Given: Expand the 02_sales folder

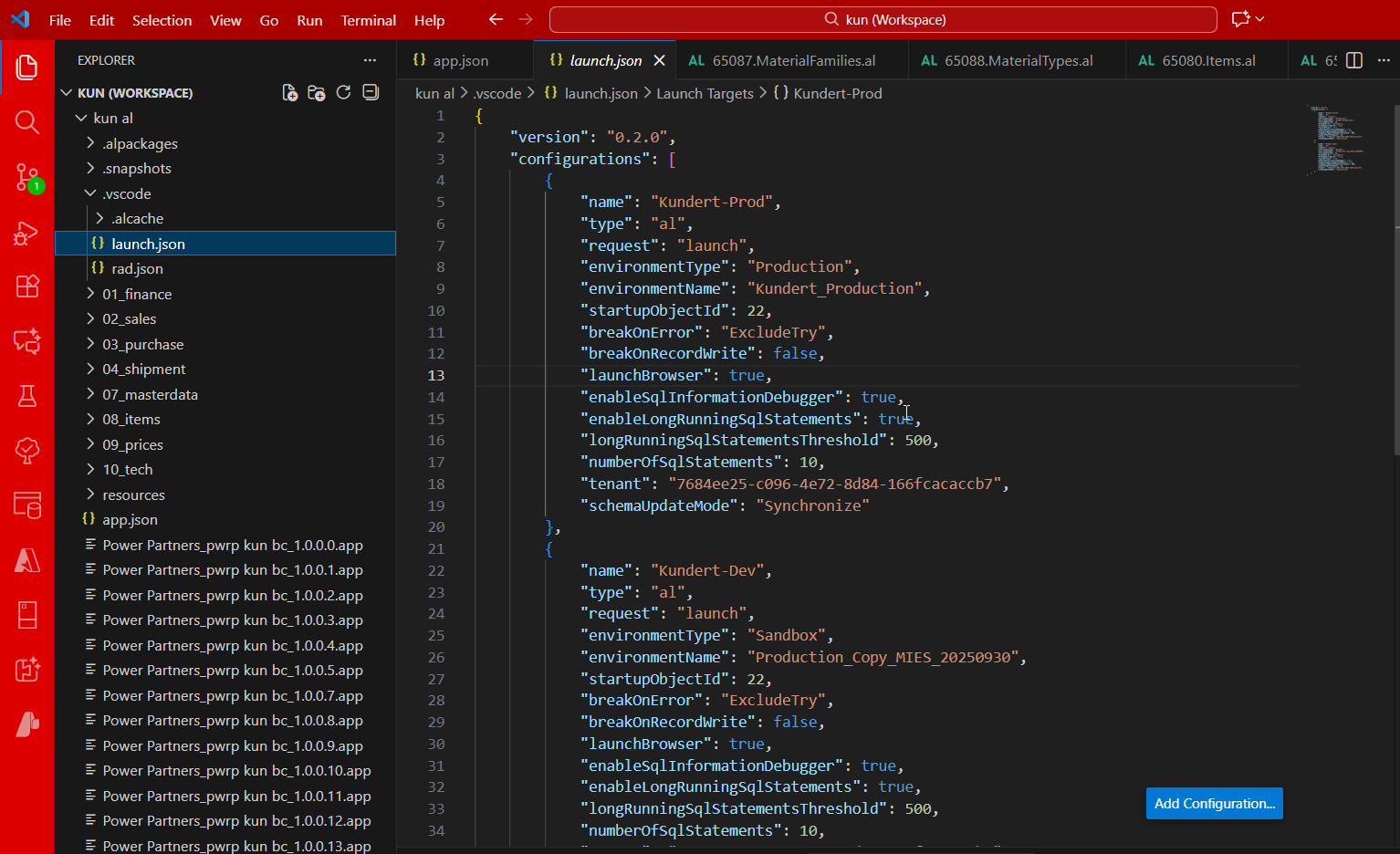Looking at the screenshot, I should pos(90,318).
